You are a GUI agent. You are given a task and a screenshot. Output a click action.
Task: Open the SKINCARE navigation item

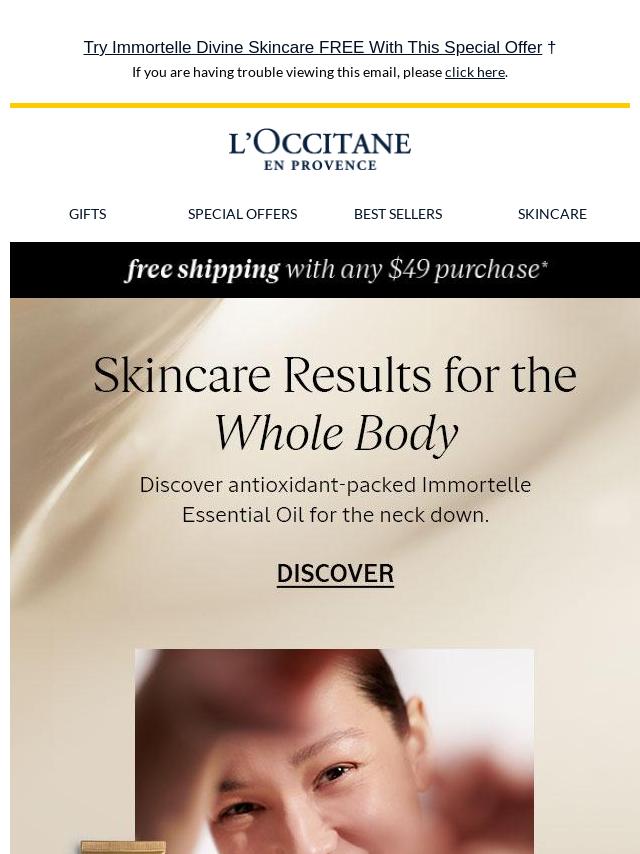(552, 214)
